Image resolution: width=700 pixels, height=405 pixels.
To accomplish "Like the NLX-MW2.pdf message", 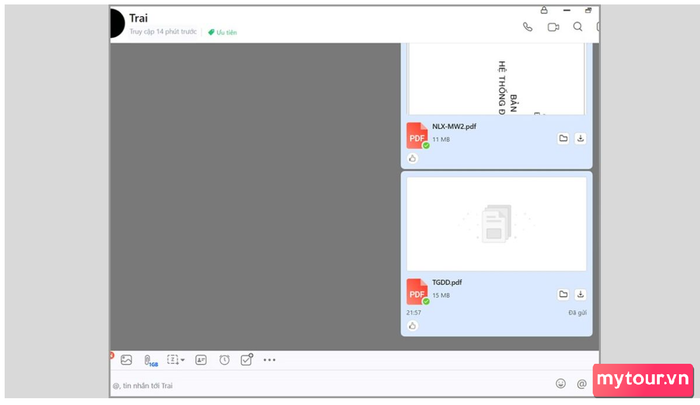I will [x=412, y=158].
